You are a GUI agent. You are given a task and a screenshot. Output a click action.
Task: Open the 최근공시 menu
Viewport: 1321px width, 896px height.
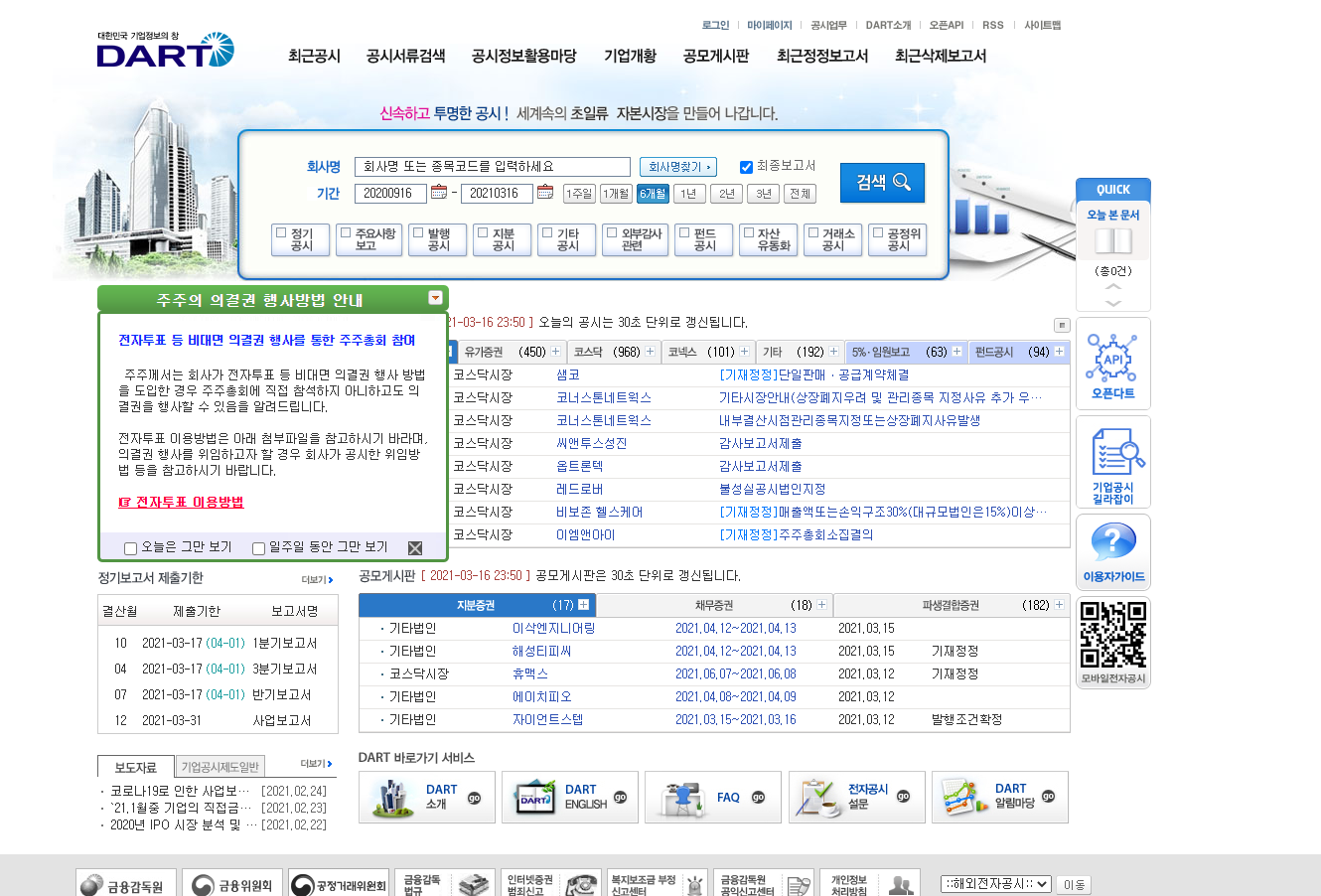tap(314, 56)
